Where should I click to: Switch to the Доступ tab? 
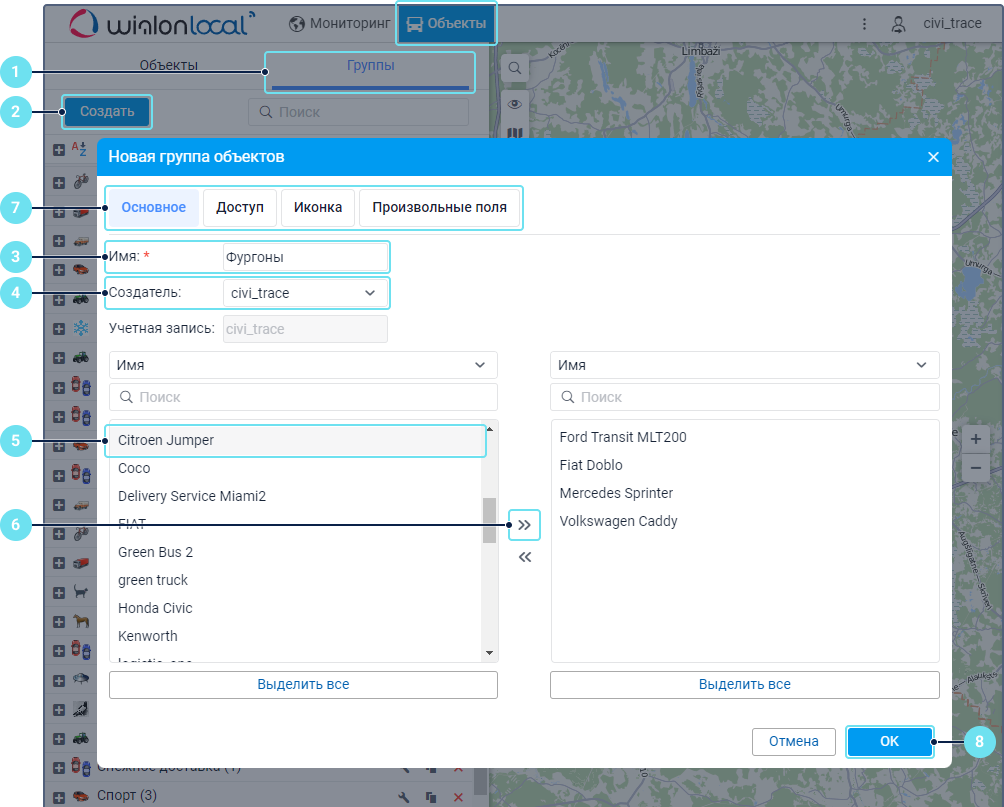[240, 207]
